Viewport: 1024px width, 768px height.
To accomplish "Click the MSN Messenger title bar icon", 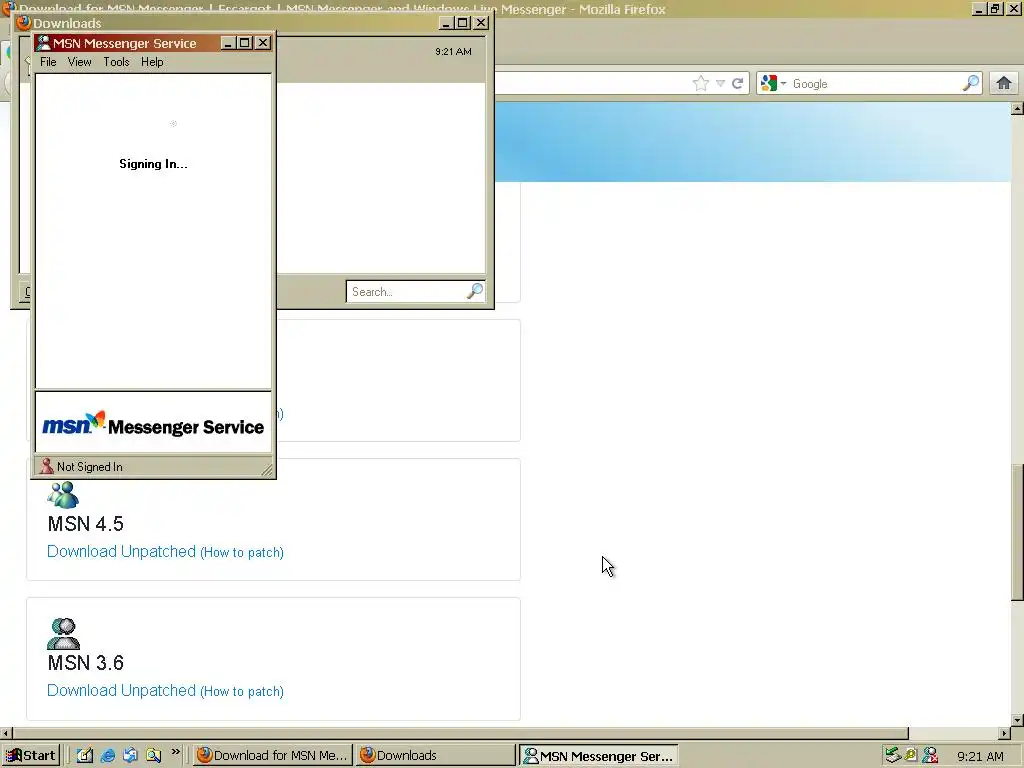I will pyautogui.click(x=44, y=43).
